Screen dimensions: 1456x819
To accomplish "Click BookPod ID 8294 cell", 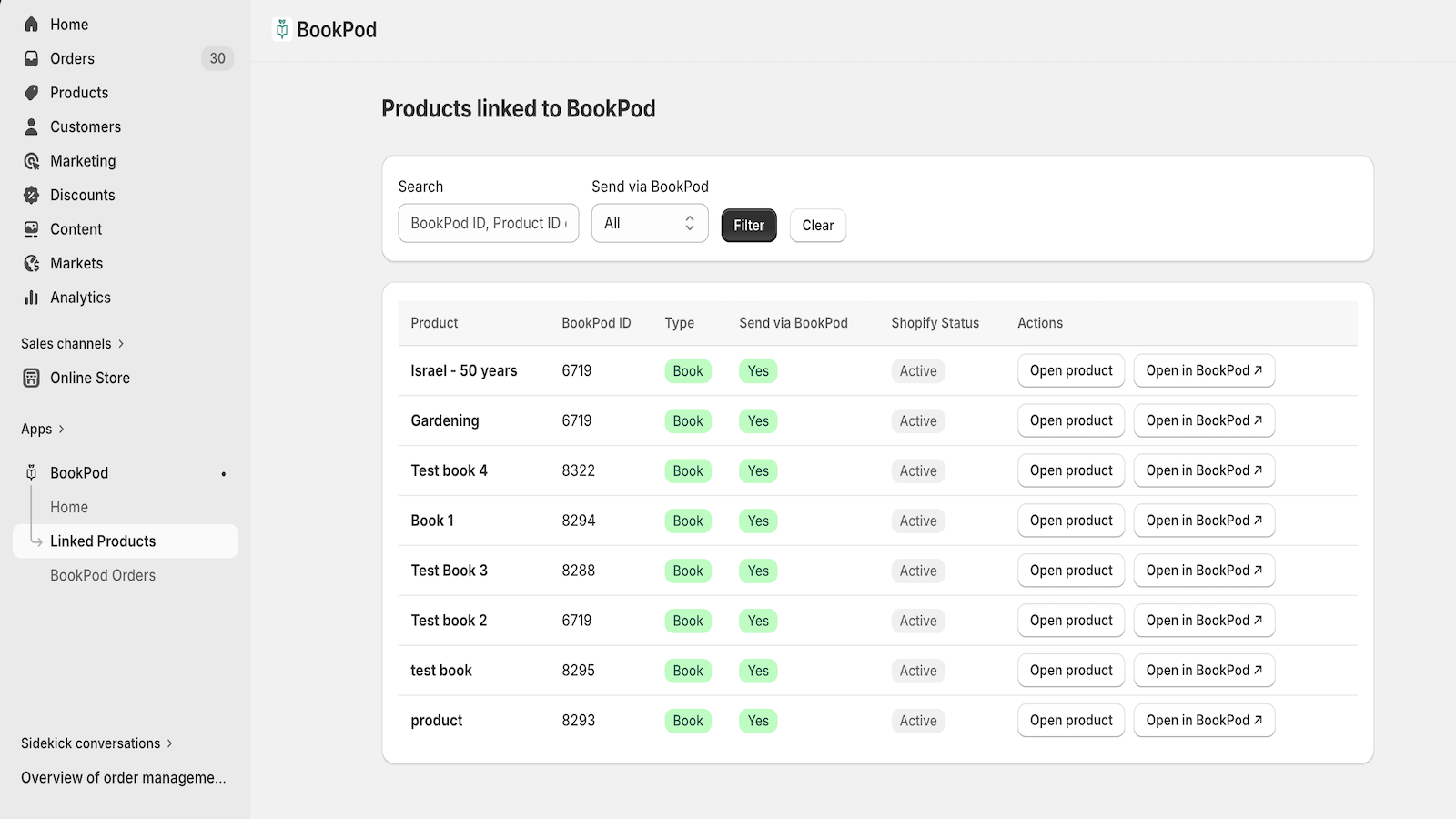I will 579,521.
